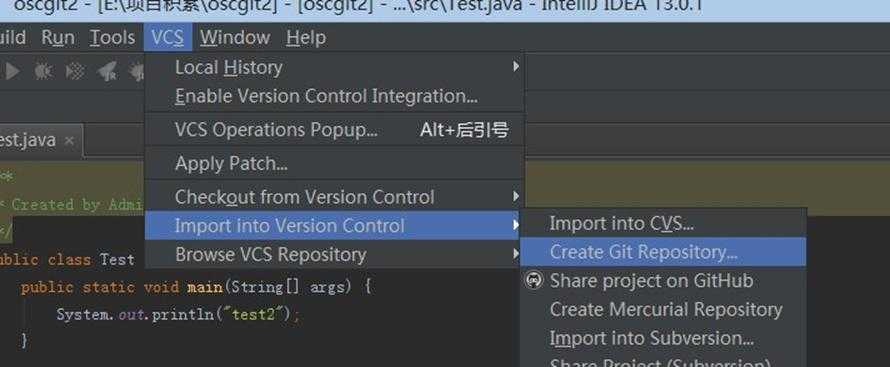Click the GitHub icon beside Share project
Image resolution: width=890 pixels, height=367 pixels.
click(534, 280)
